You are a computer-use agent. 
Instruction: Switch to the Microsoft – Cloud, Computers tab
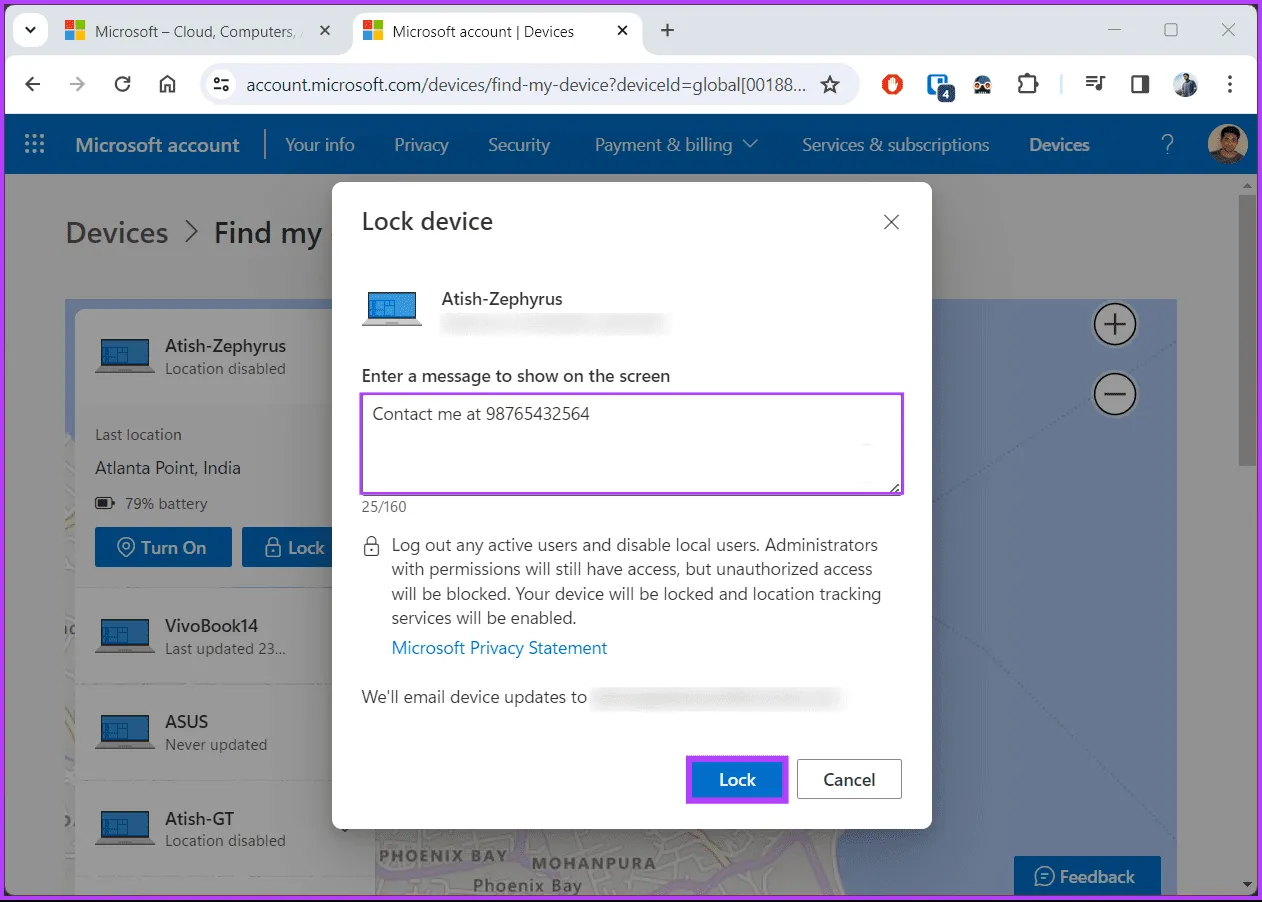click(193, 31)
